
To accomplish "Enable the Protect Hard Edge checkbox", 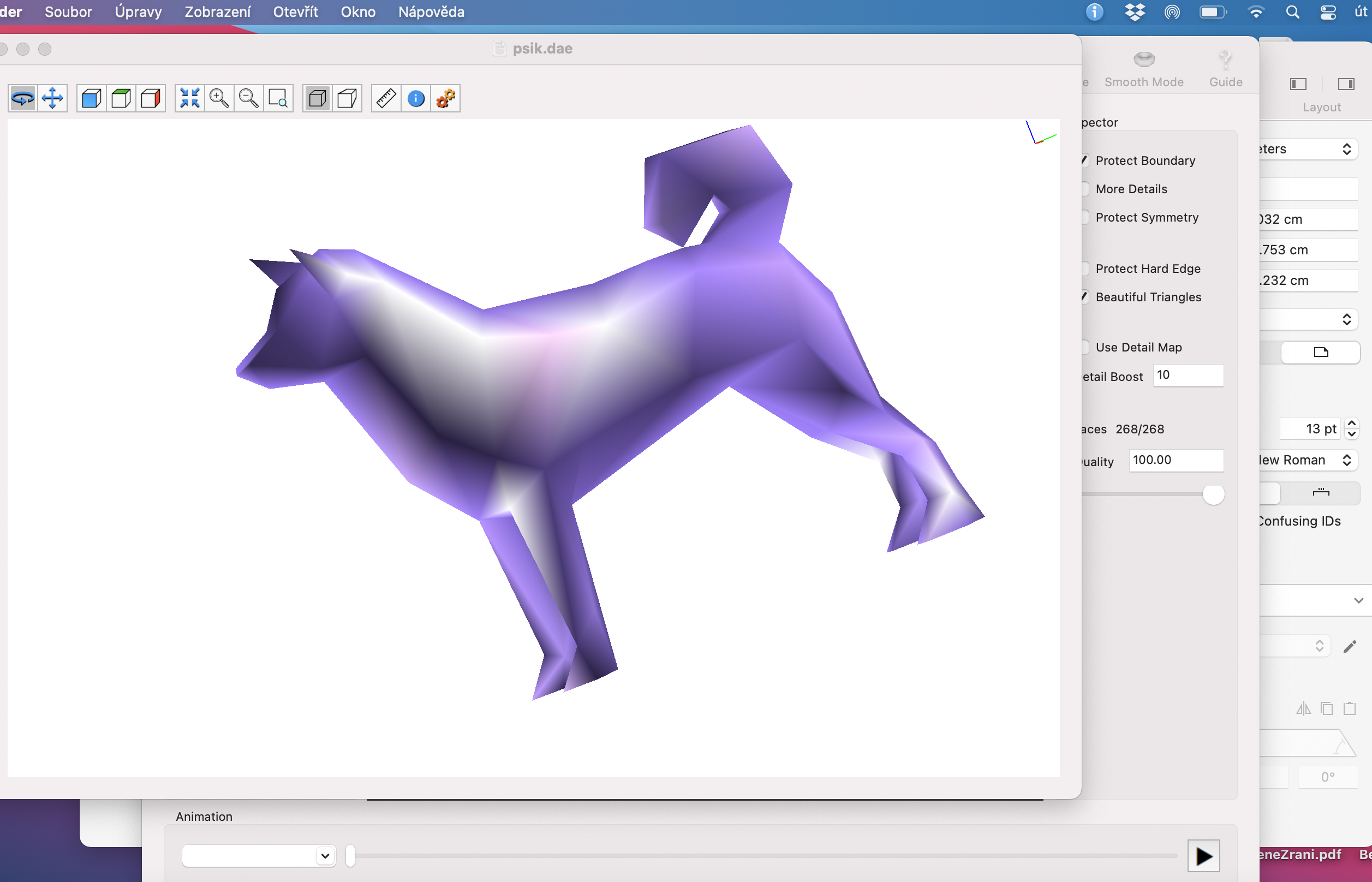I will coord(1084,269).
